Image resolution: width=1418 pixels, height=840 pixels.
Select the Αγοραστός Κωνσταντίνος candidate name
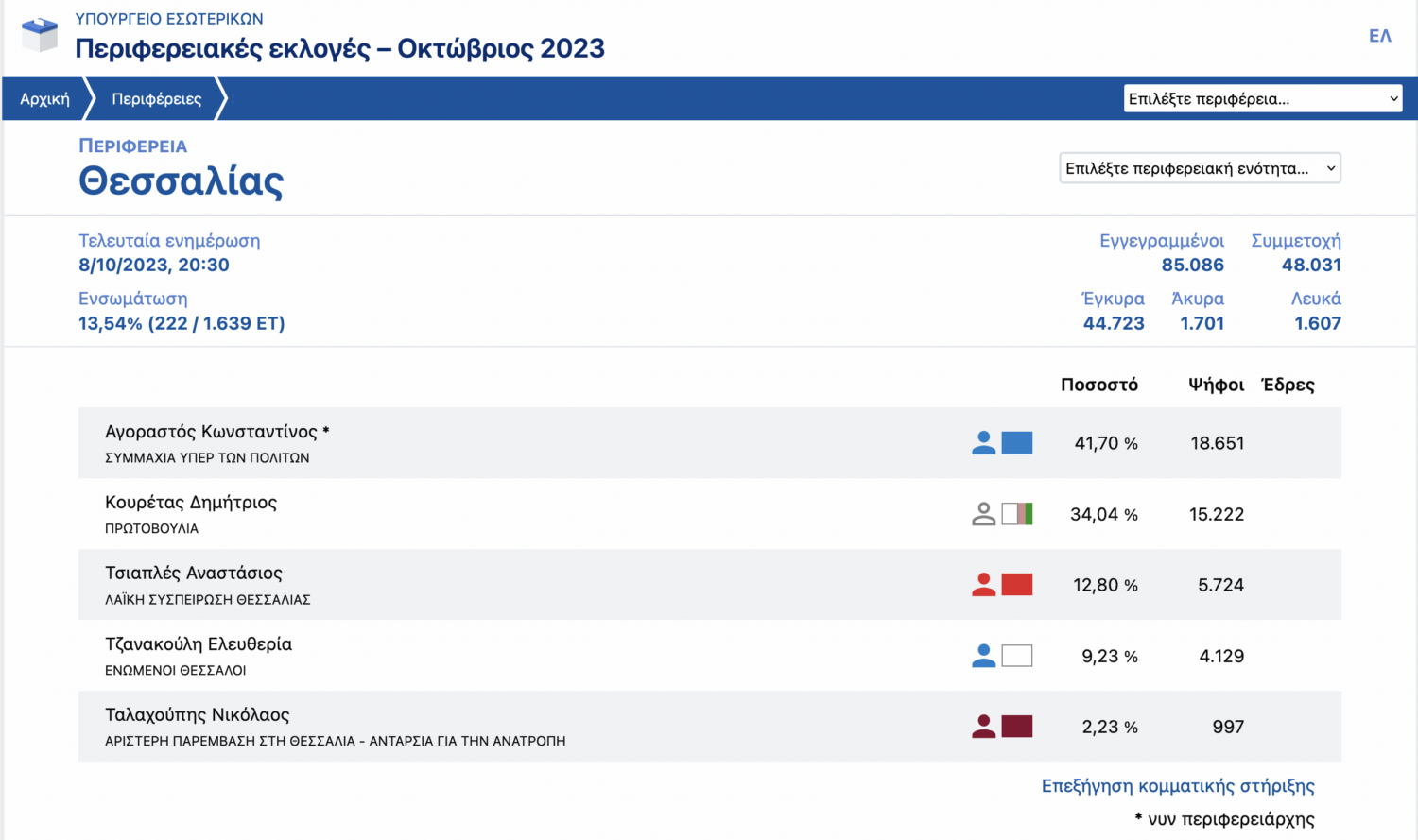(x=212, y=432)
